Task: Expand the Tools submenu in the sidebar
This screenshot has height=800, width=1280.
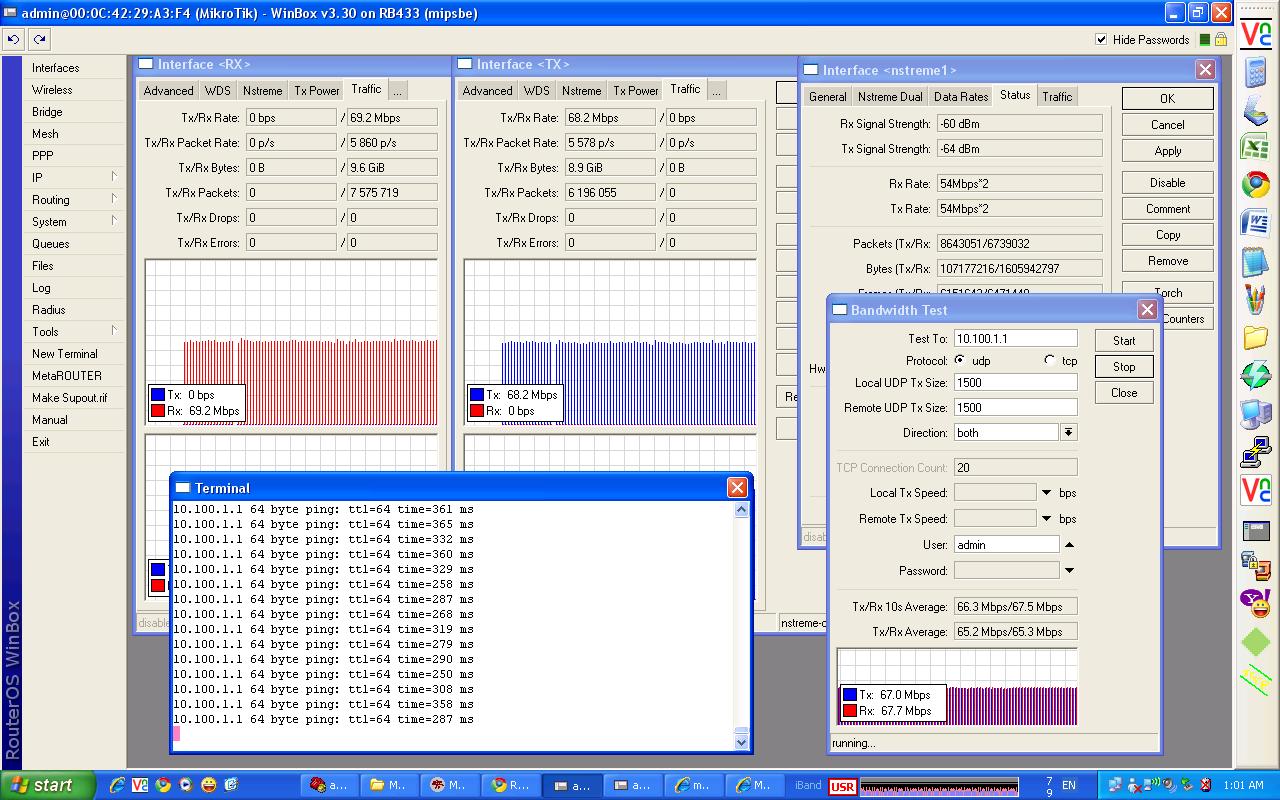Action: (x=114, y=331)
